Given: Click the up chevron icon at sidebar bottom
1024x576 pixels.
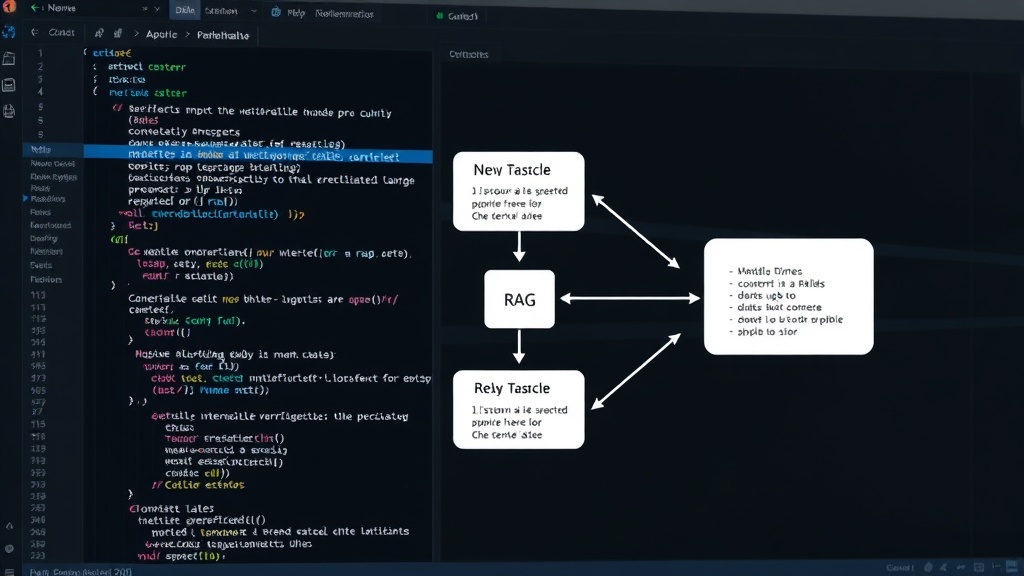Looking at the screenshot, I should tap(9, 526).
